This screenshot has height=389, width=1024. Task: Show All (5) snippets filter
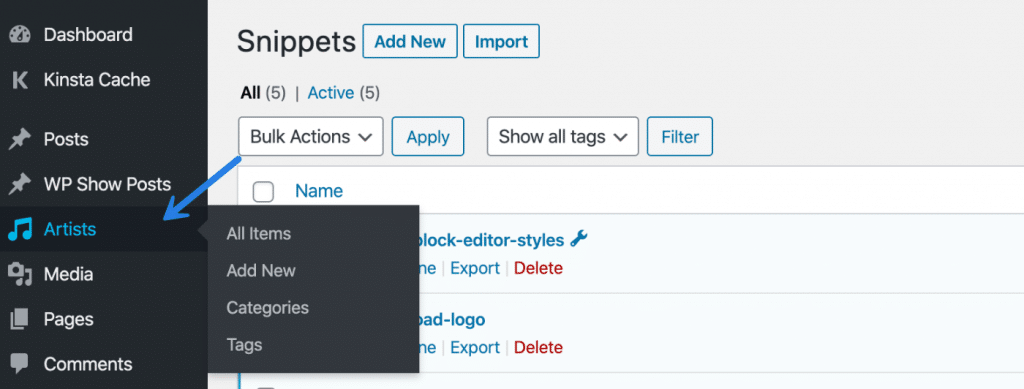click(x=263, y=93)
